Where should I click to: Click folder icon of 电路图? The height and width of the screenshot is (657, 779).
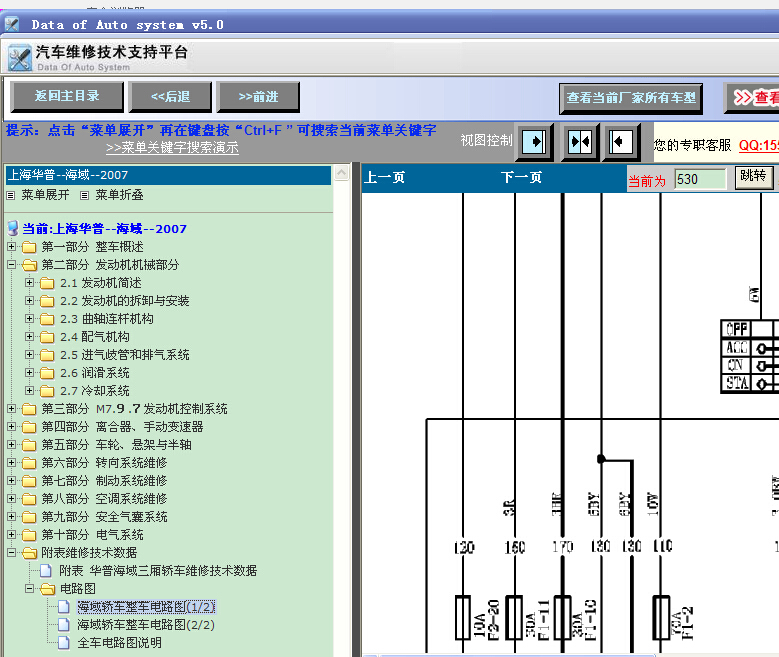(48, 589)
